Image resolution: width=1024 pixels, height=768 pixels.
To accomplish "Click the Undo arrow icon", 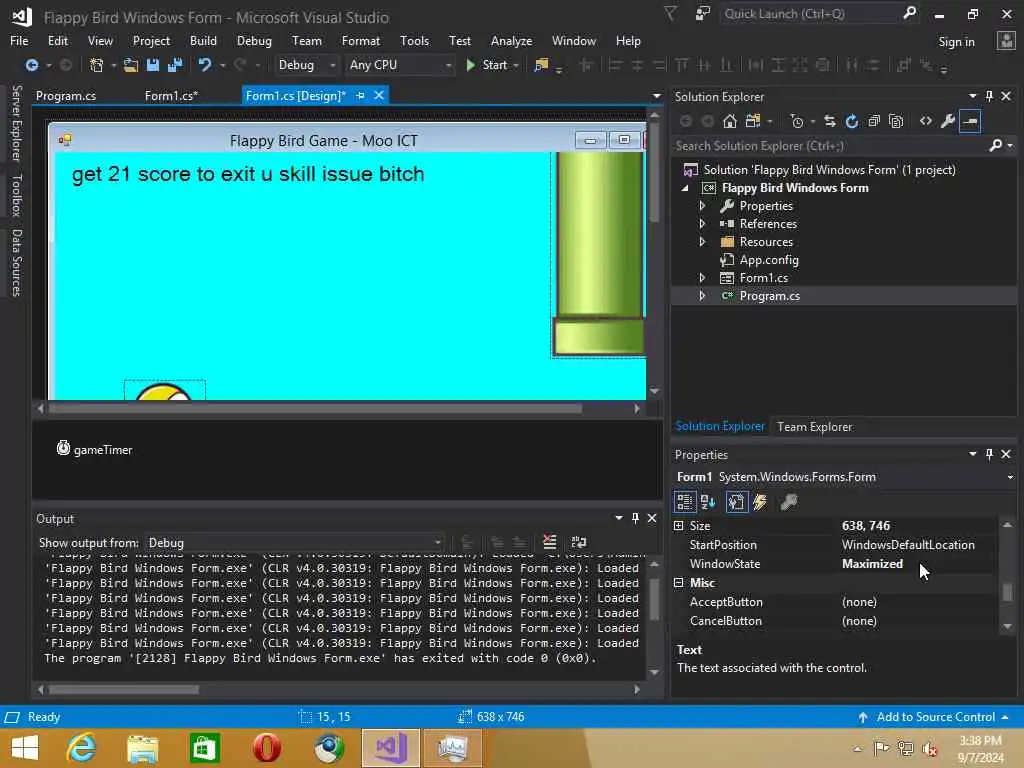I will click(204, 65).
